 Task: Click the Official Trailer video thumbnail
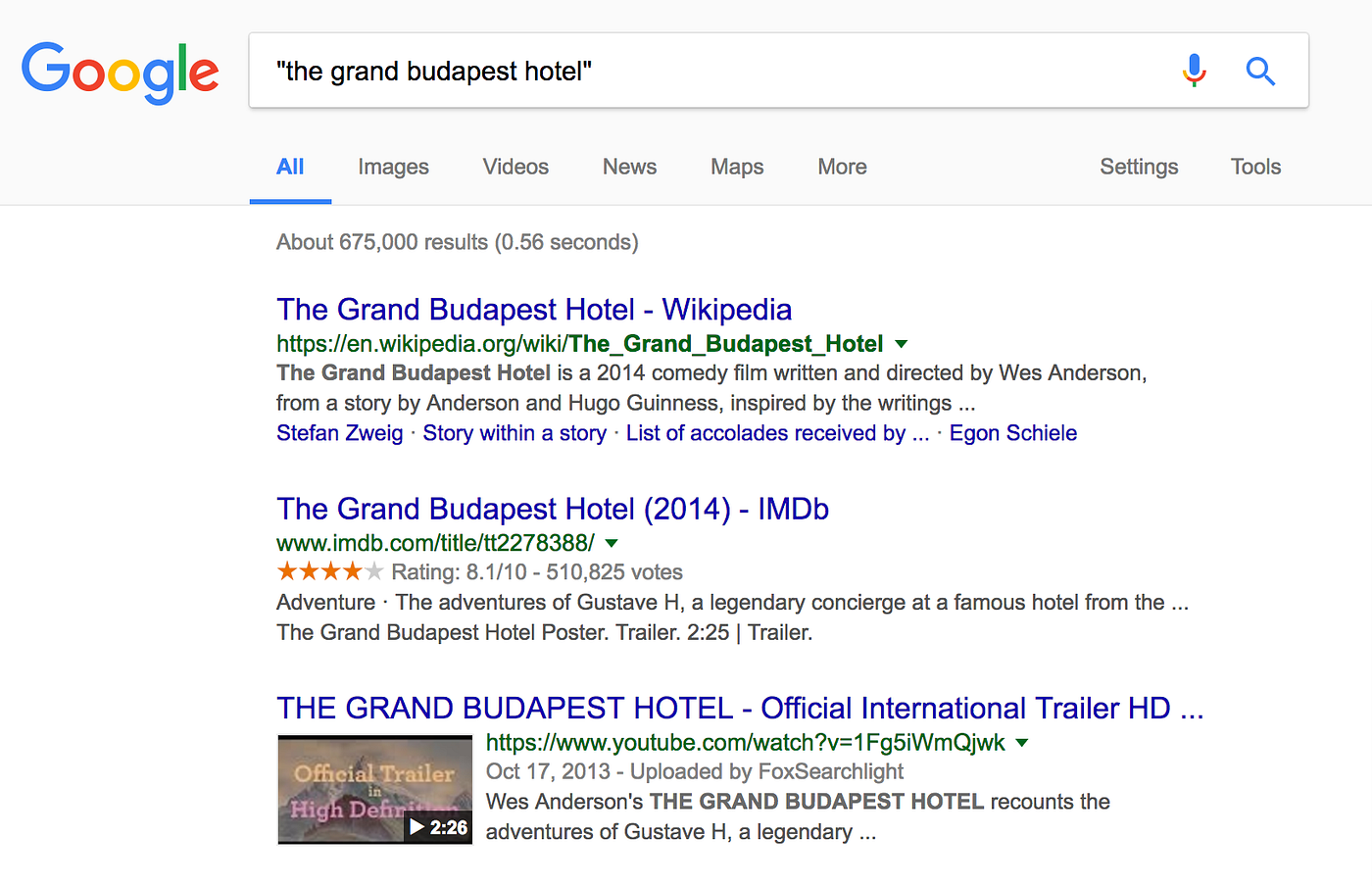(x=374, y=790)
